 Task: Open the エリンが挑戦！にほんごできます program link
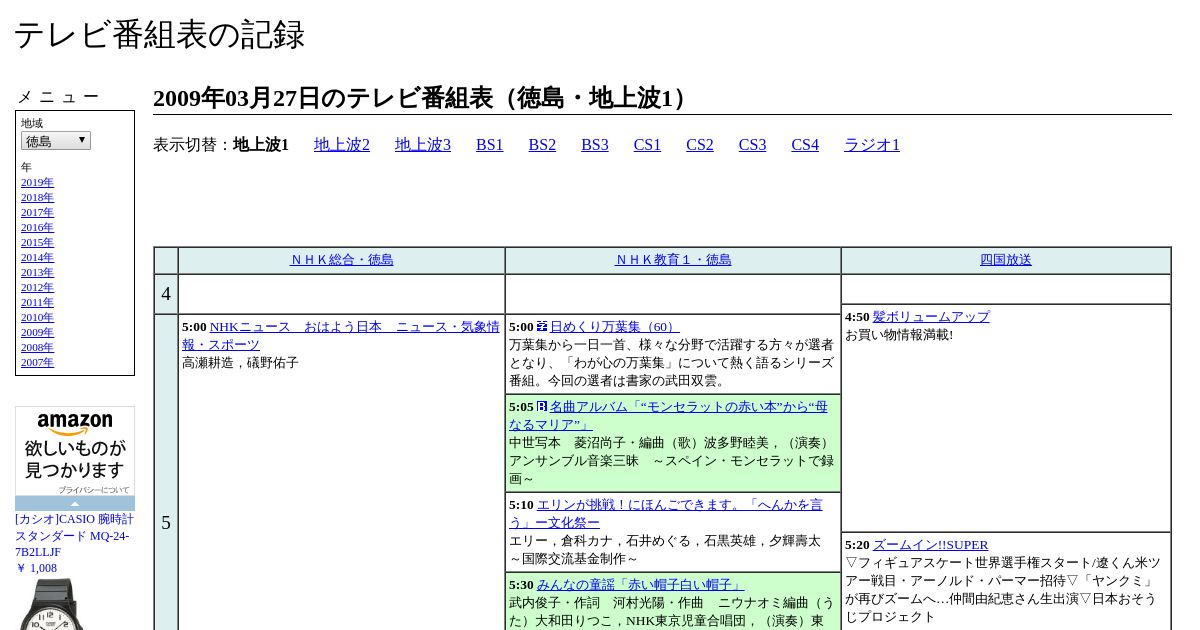point(666,514)
